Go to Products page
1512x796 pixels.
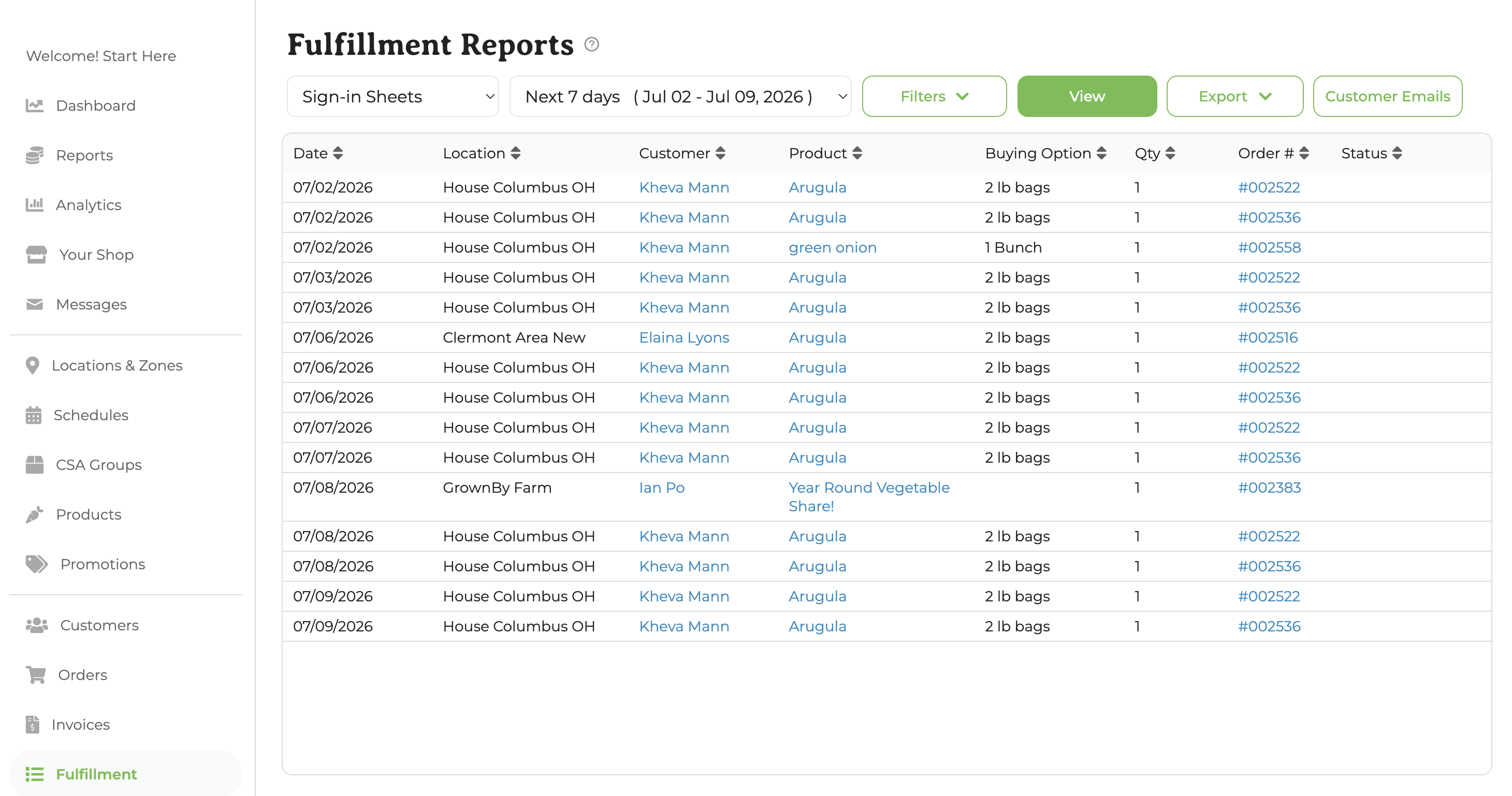(x=89, y=514)
